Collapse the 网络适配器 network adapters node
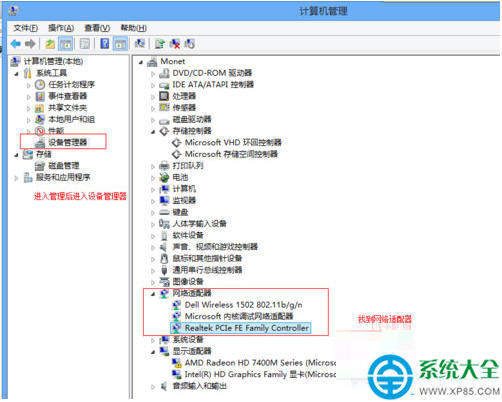 (x=153, y=294)
